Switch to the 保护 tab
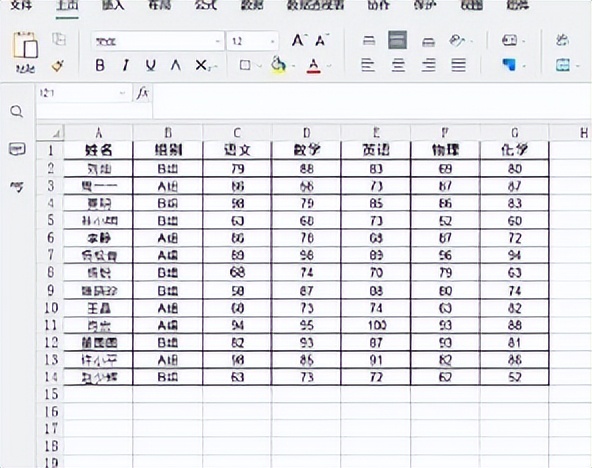The height and width of the screenshot is (468, 592). click(425, 5)
